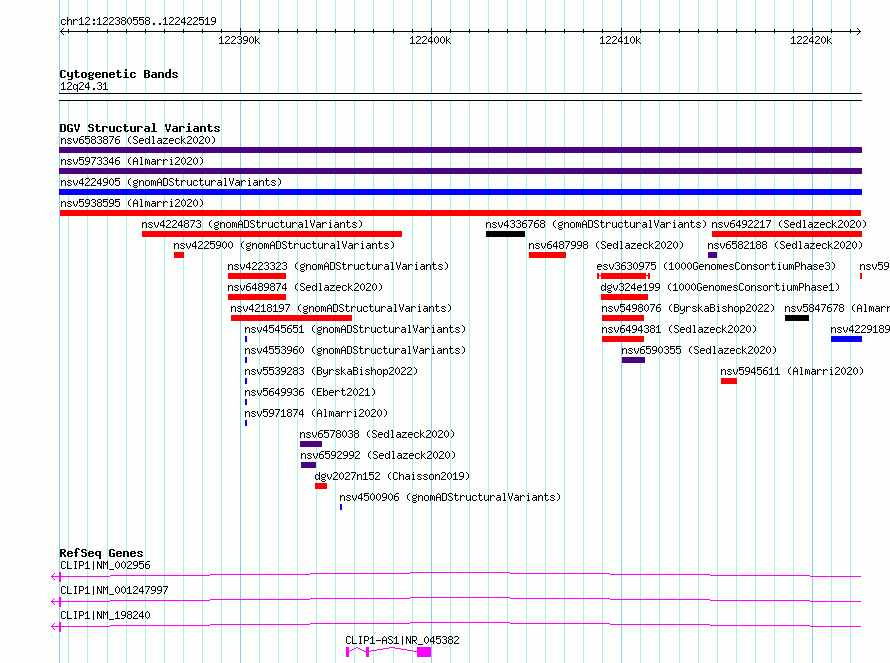This screenshot has width=890, height=663.
Task: Click the CLIP1|NM_002956 gene label
Action: [x=105, y=565]
